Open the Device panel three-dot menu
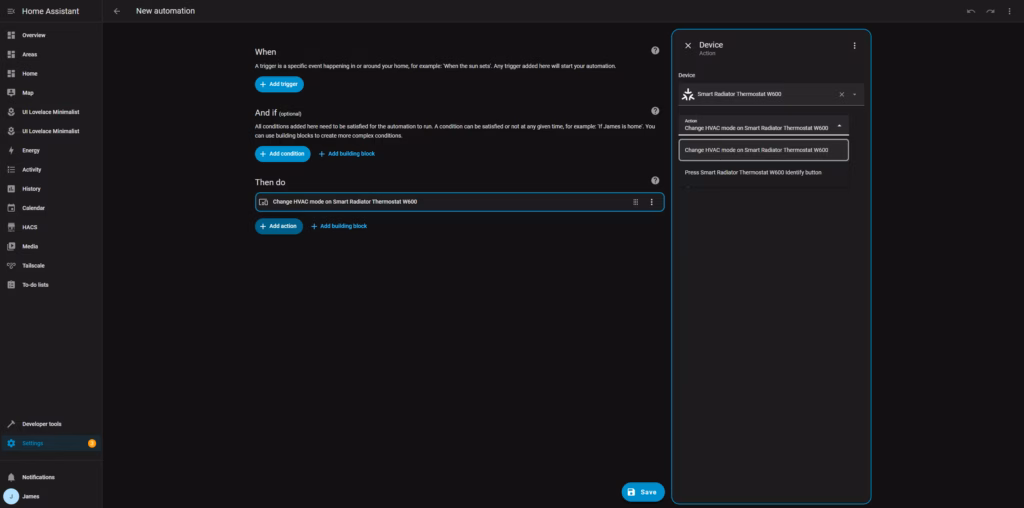Screen dimensions: 1024x508 tap(854, 46)
